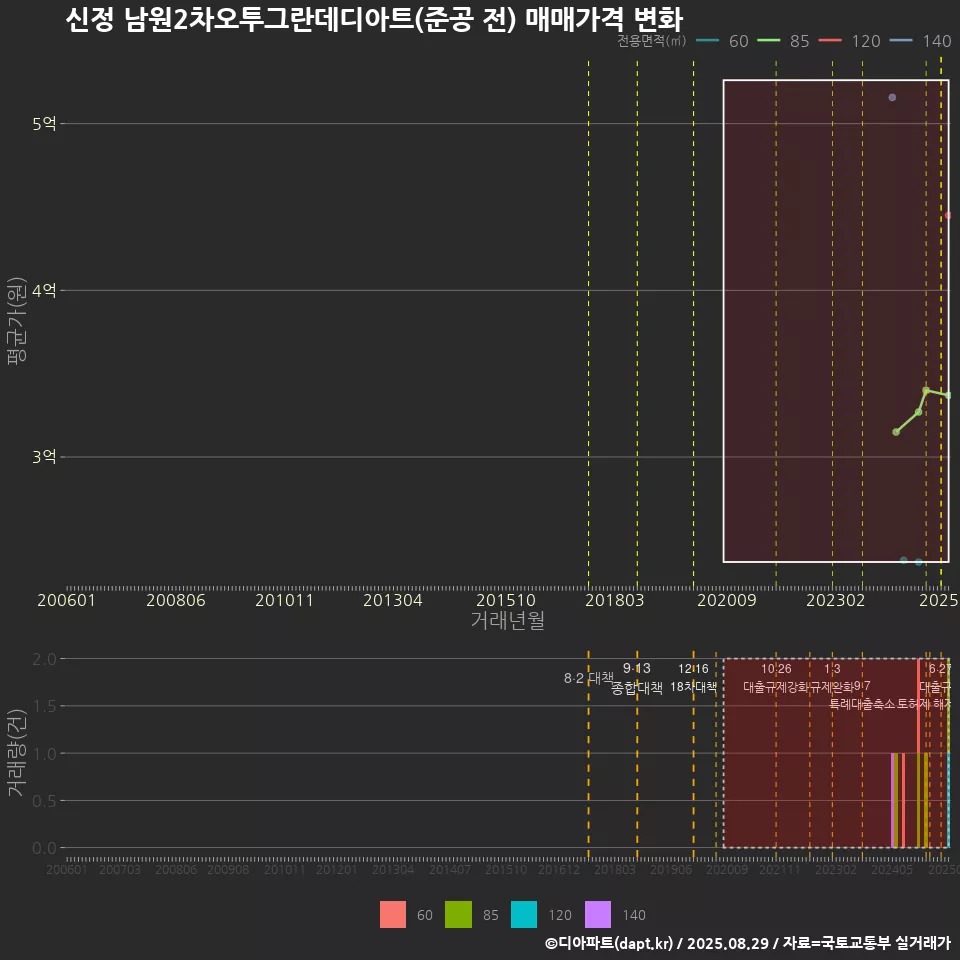Click '200806' on the price chart date axis
The image size is (960, 960).
point(176,600)
